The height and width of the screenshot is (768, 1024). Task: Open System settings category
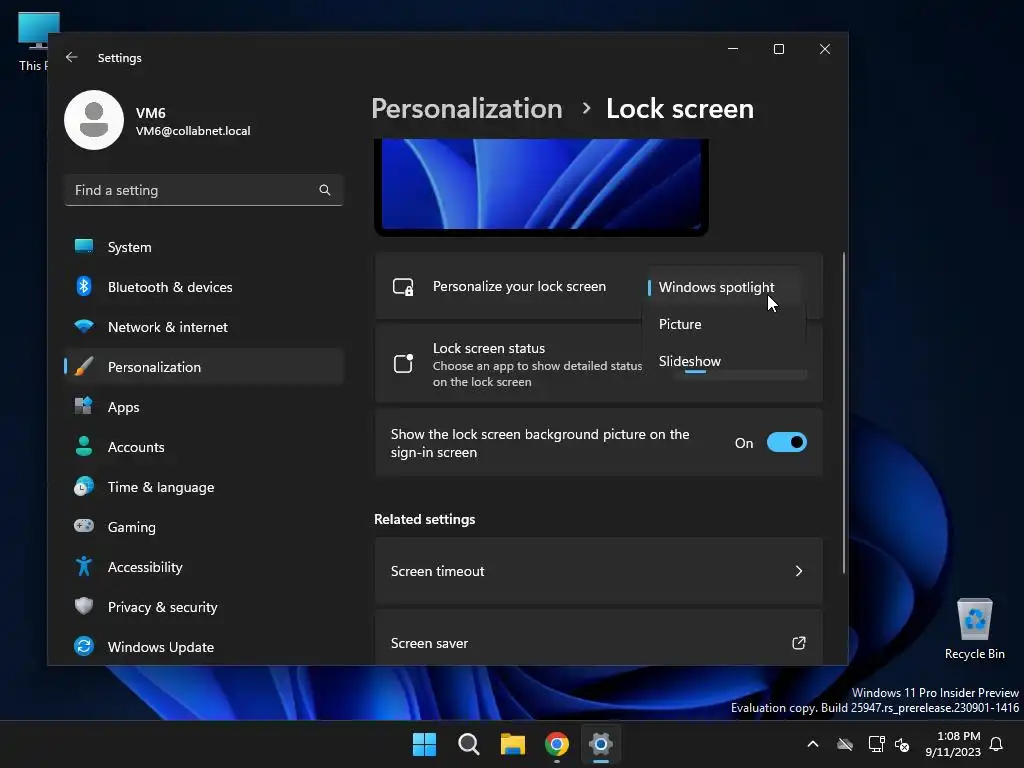[x=204, y=247]
